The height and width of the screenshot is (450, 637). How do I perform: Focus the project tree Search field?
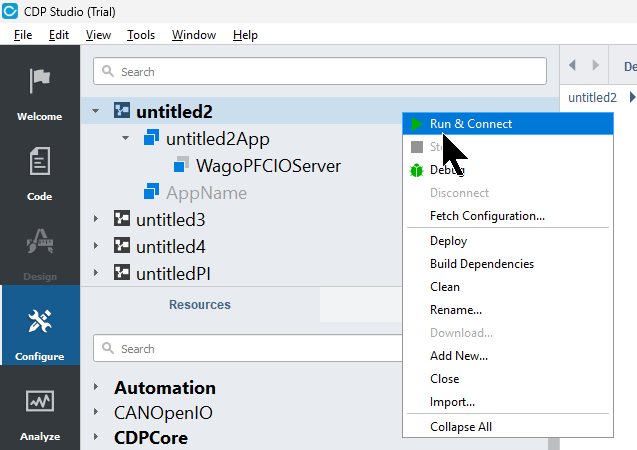(320, 71)
